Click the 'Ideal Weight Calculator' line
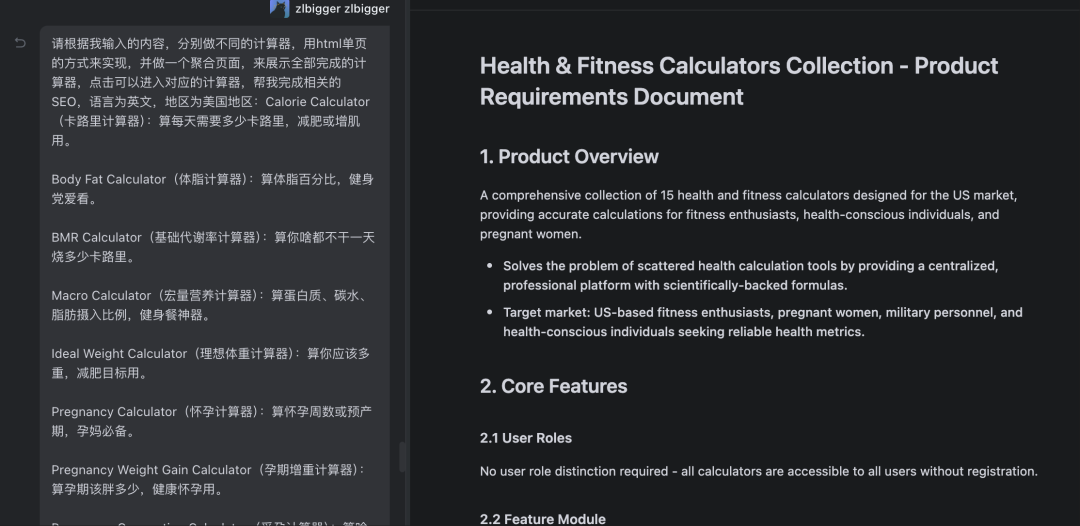 [119, 353]
